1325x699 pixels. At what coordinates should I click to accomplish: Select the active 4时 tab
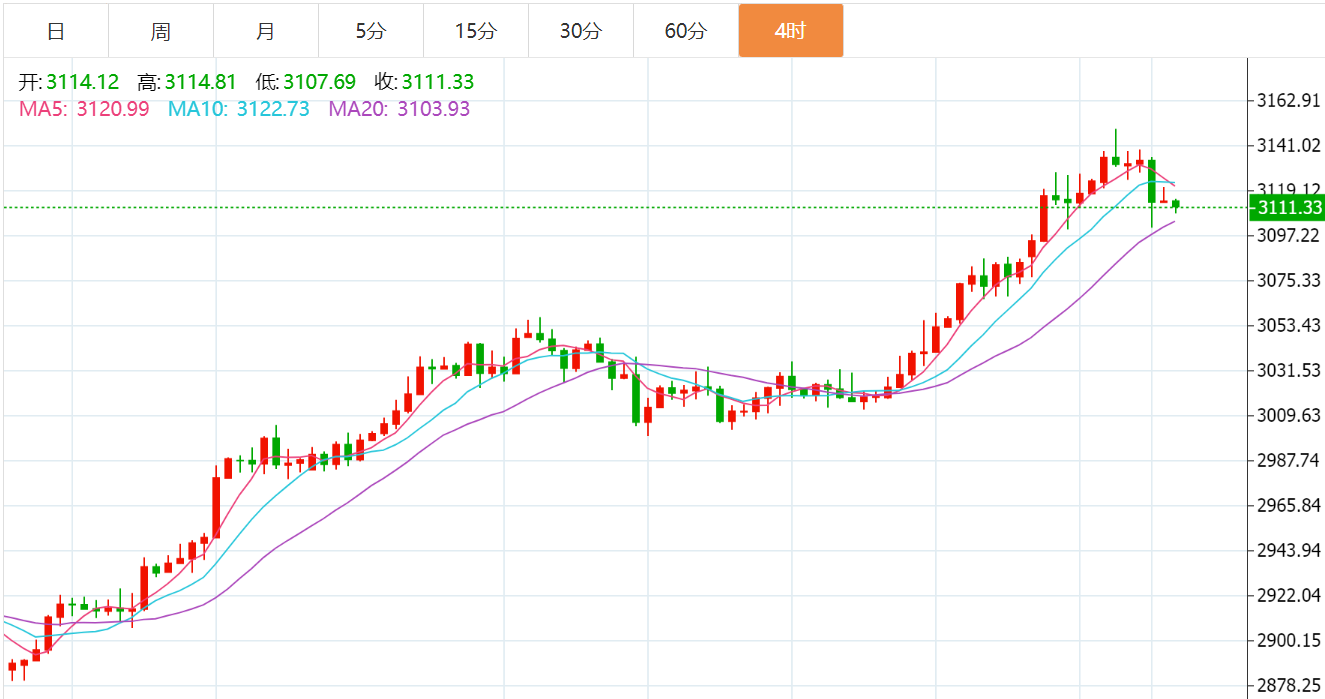[x=791, y=31]
